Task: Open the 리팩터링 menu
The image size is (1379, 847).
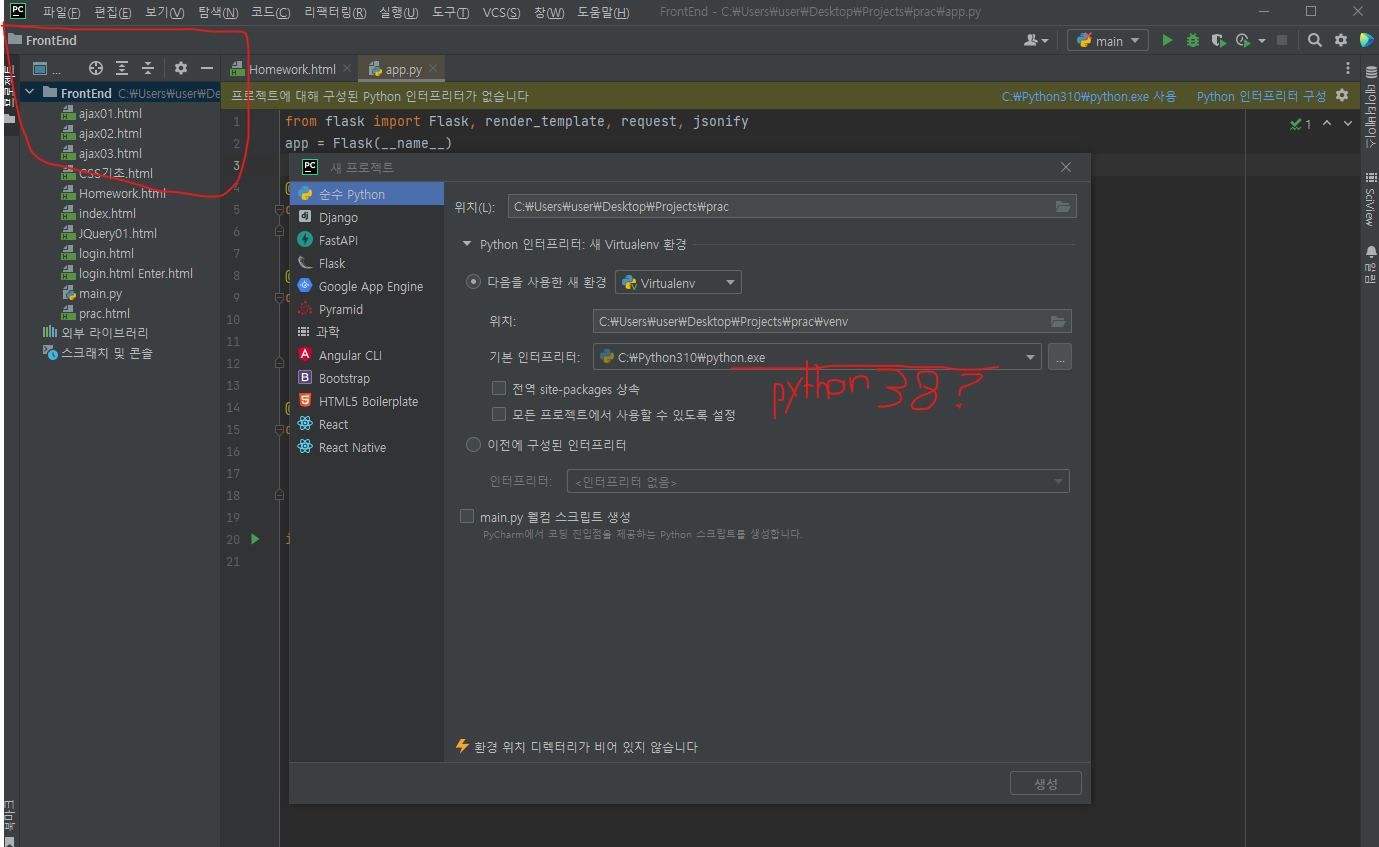Action: [335, 13]
